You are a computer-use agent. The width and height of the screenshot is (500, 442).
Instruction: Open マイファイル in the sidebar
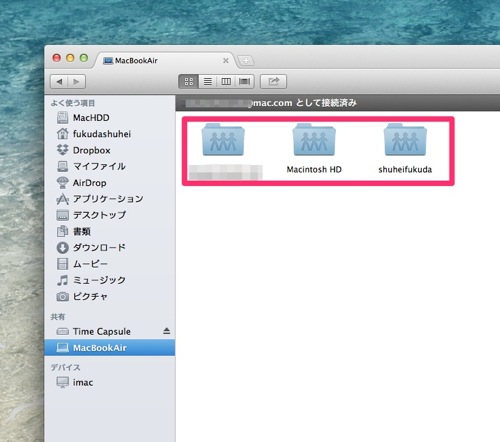pos(109,166)
